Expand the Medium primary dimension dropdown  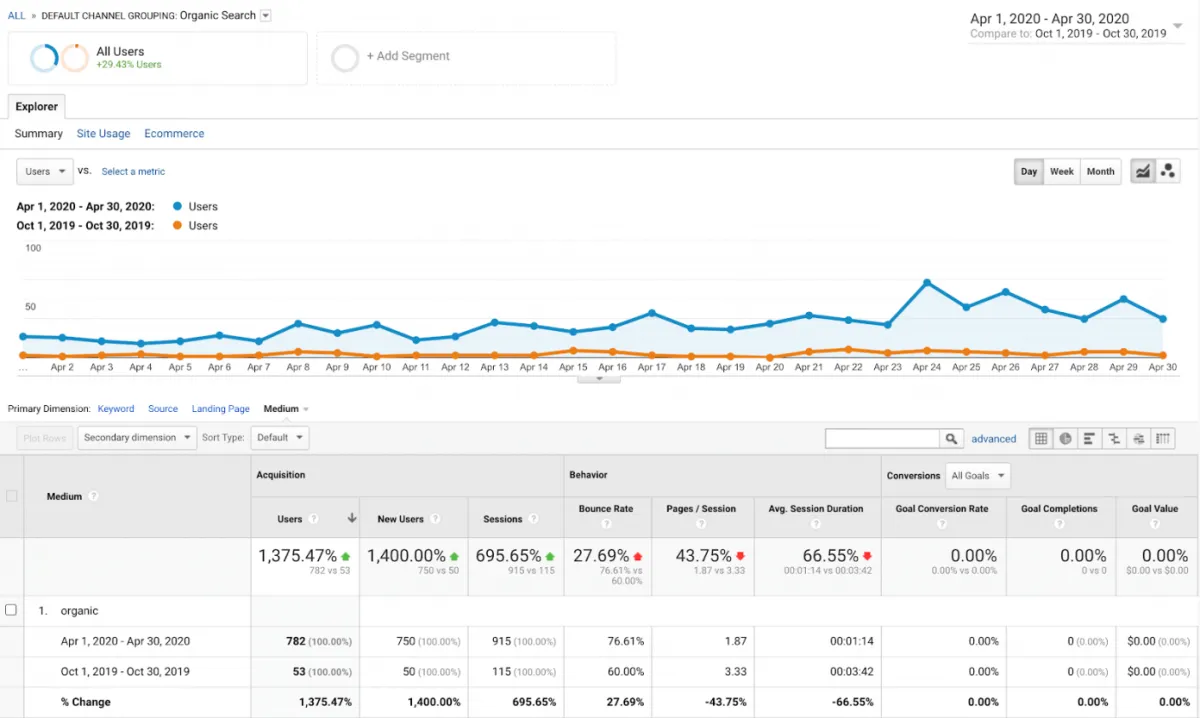click(x=306, y=409)
